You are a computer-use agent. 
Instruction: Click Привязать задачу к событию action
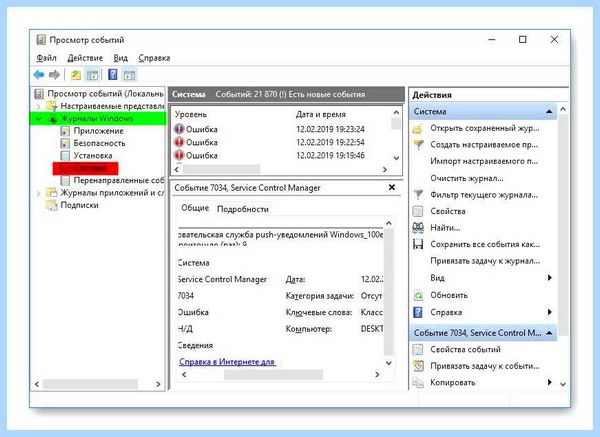point(485,366)
